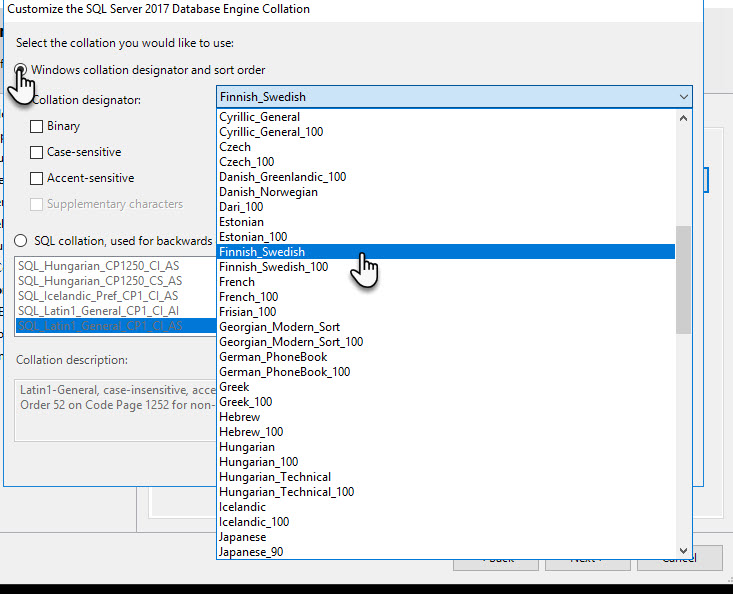Select Windows collation designator radio button
This screenshot has width=733, height=594.
tap(20, 70)
